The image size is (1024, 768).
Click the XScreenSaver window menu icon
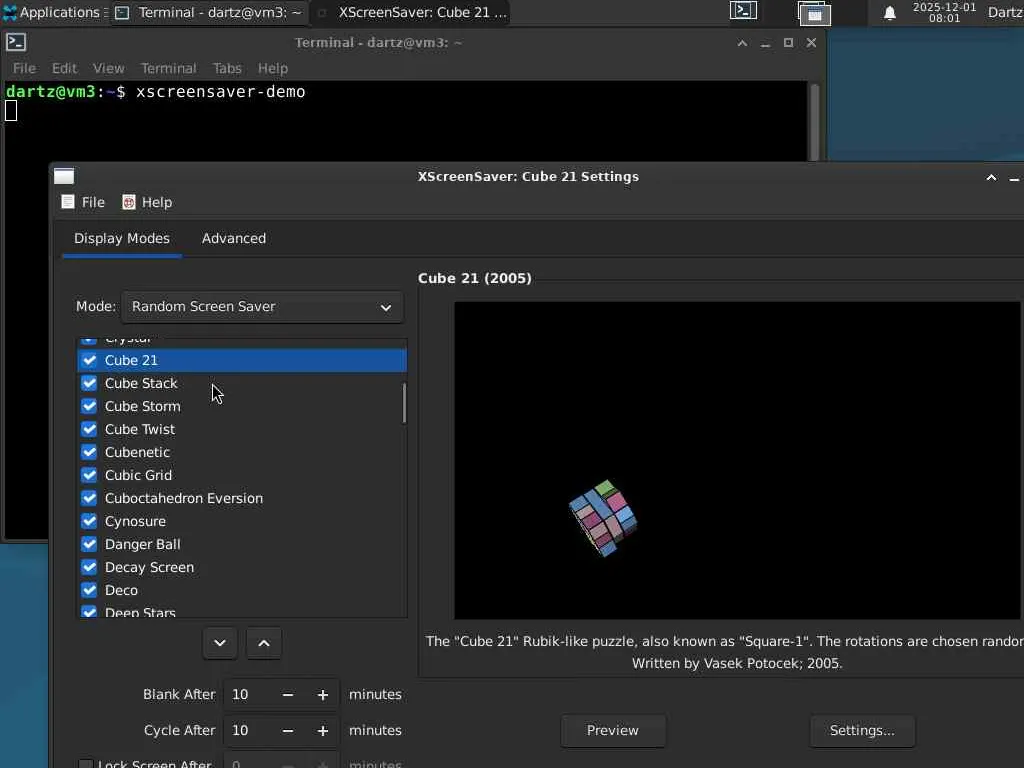click(64, 176)
